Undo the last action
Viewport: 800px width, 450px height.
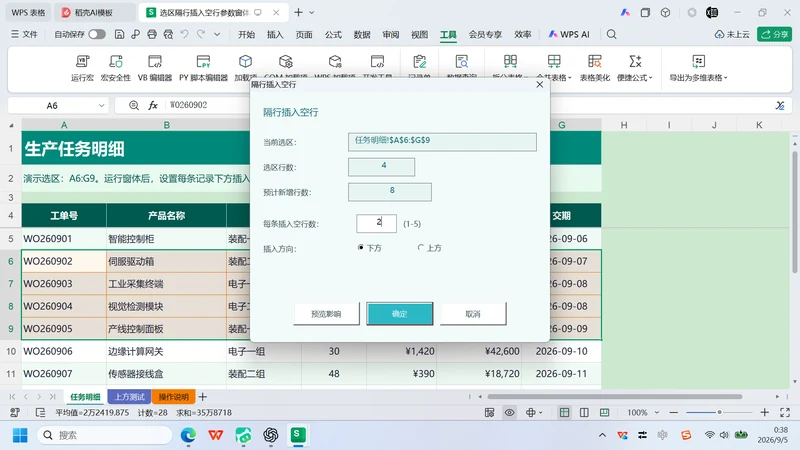tap(185, 34)
